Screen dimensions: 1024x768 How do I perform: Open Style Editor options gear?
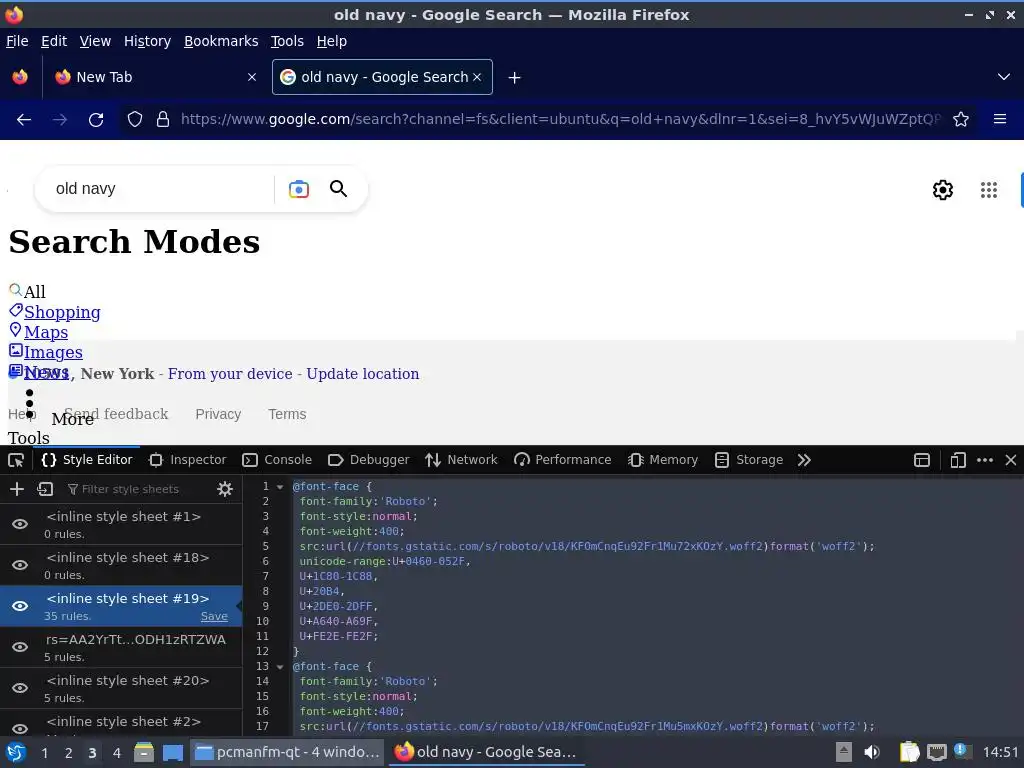point(225,489)
